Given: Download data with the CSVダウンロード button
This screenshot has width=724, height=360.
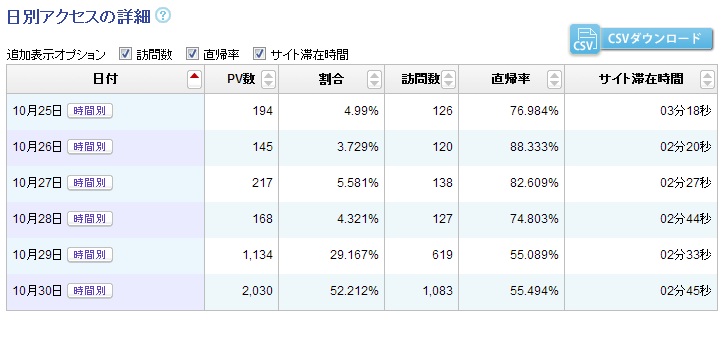Looking at the screenshot, I should [x=641, y=39].
